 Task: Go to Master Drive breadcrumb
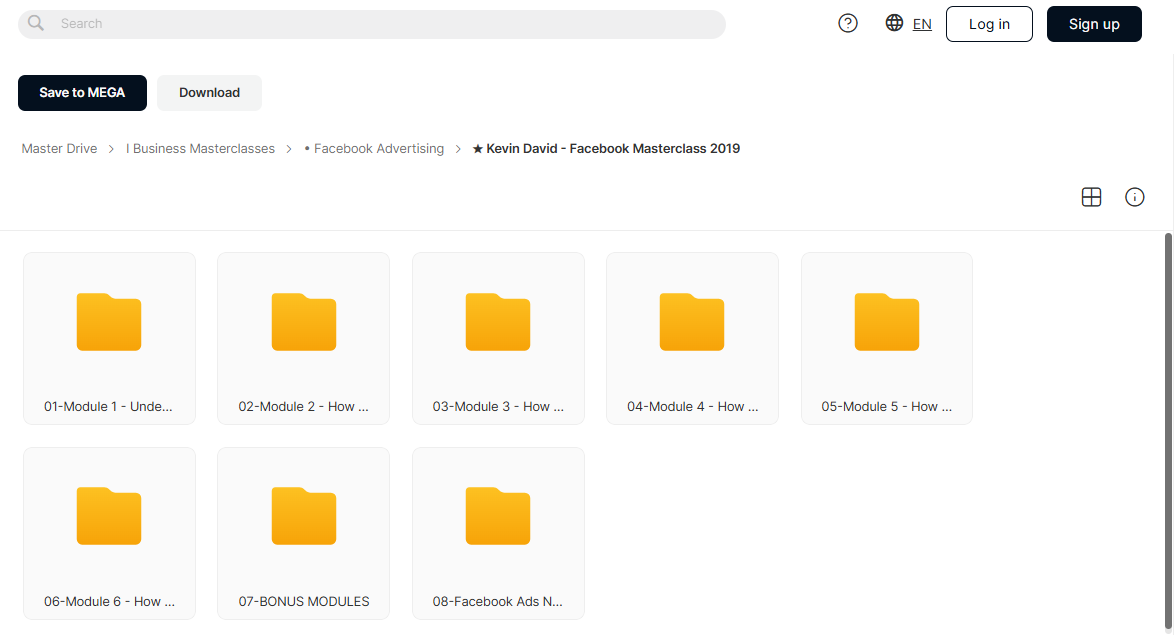pos(59,148)
